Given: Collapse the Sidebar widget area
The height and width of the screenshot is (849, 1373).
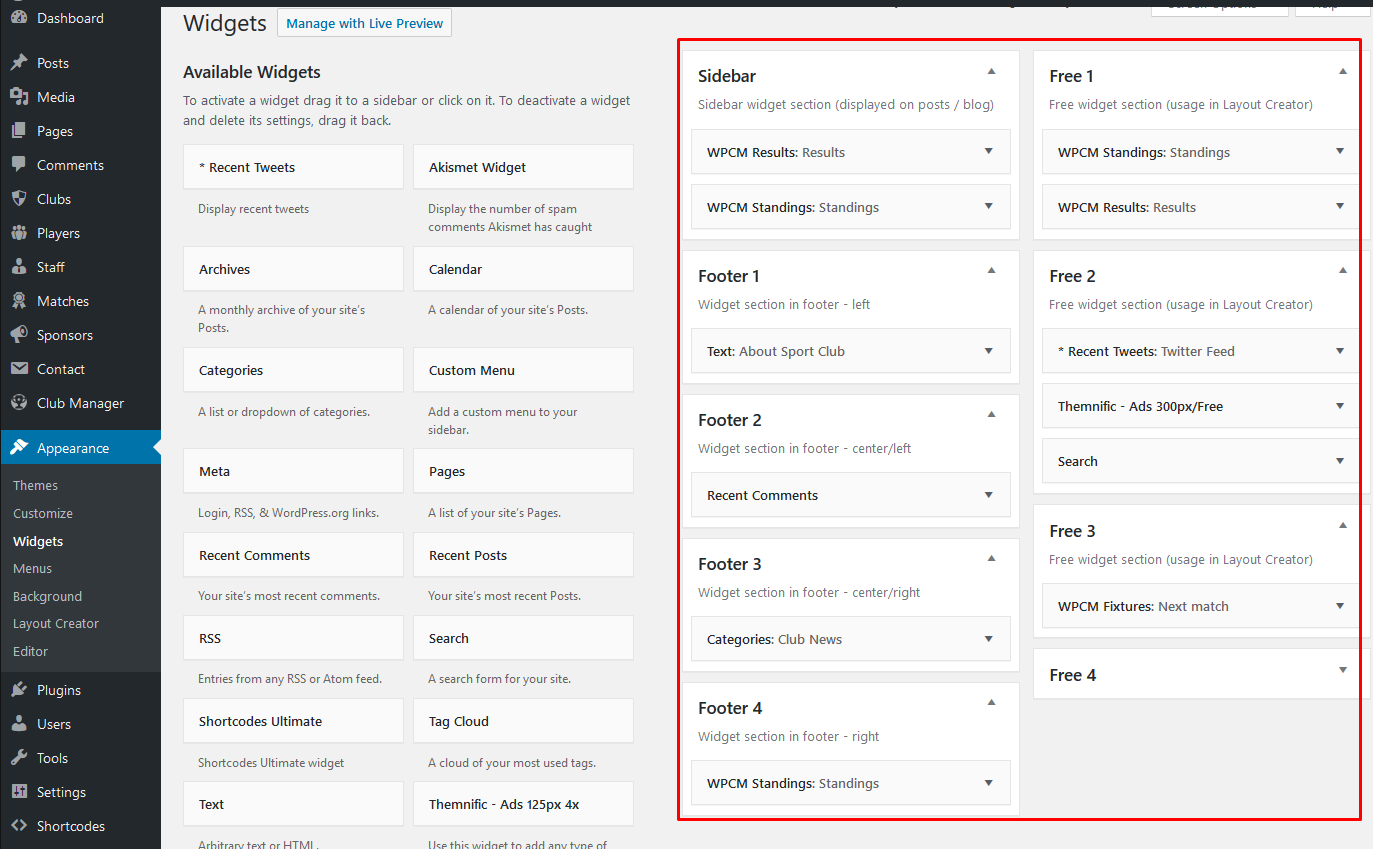Looking at the screenshot, I should 991,71.
